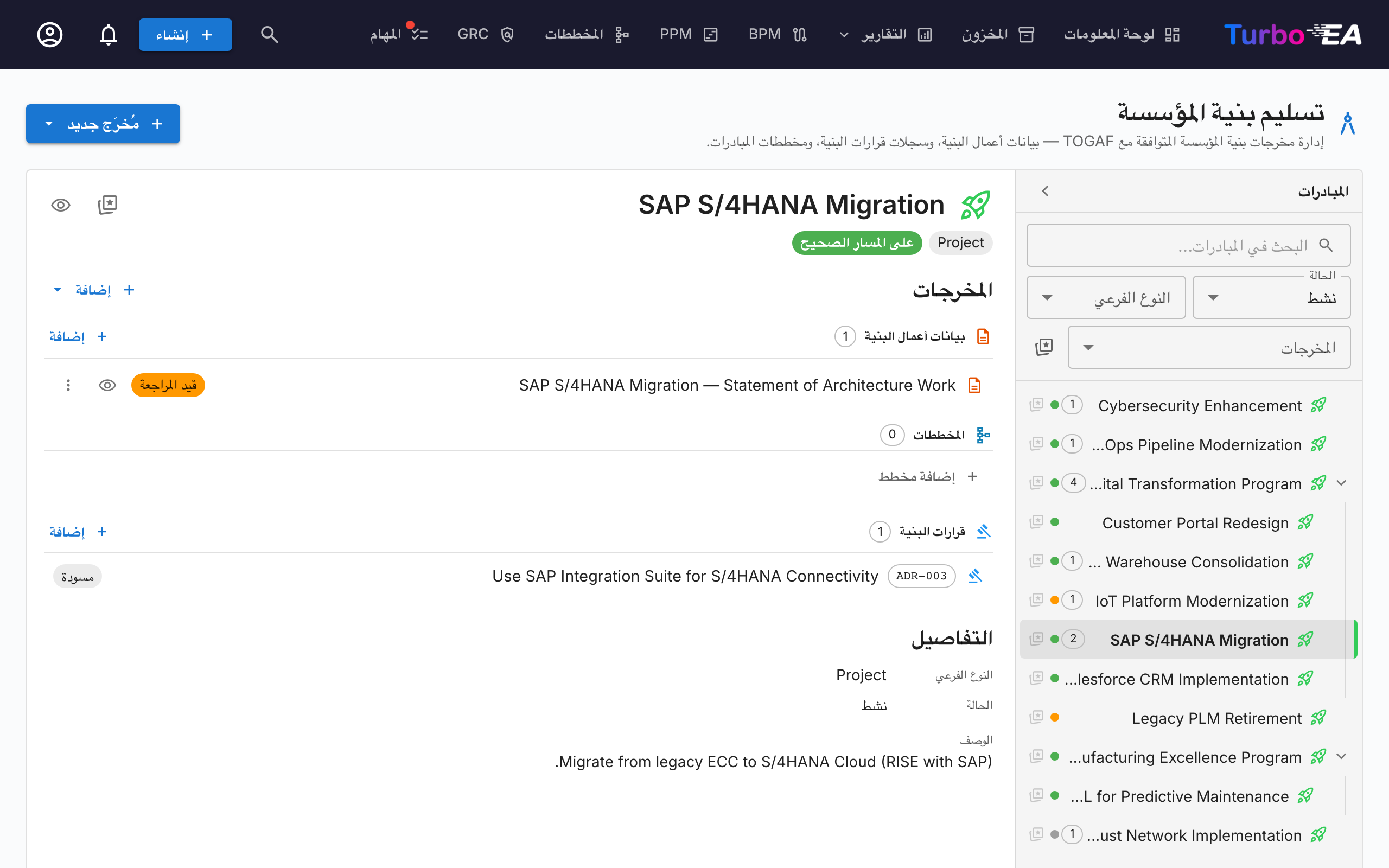The width and height of the screenshot is (1389, 868).
Task: Click the على المسار الصحيح status chip
Action: tap(857, 243)
